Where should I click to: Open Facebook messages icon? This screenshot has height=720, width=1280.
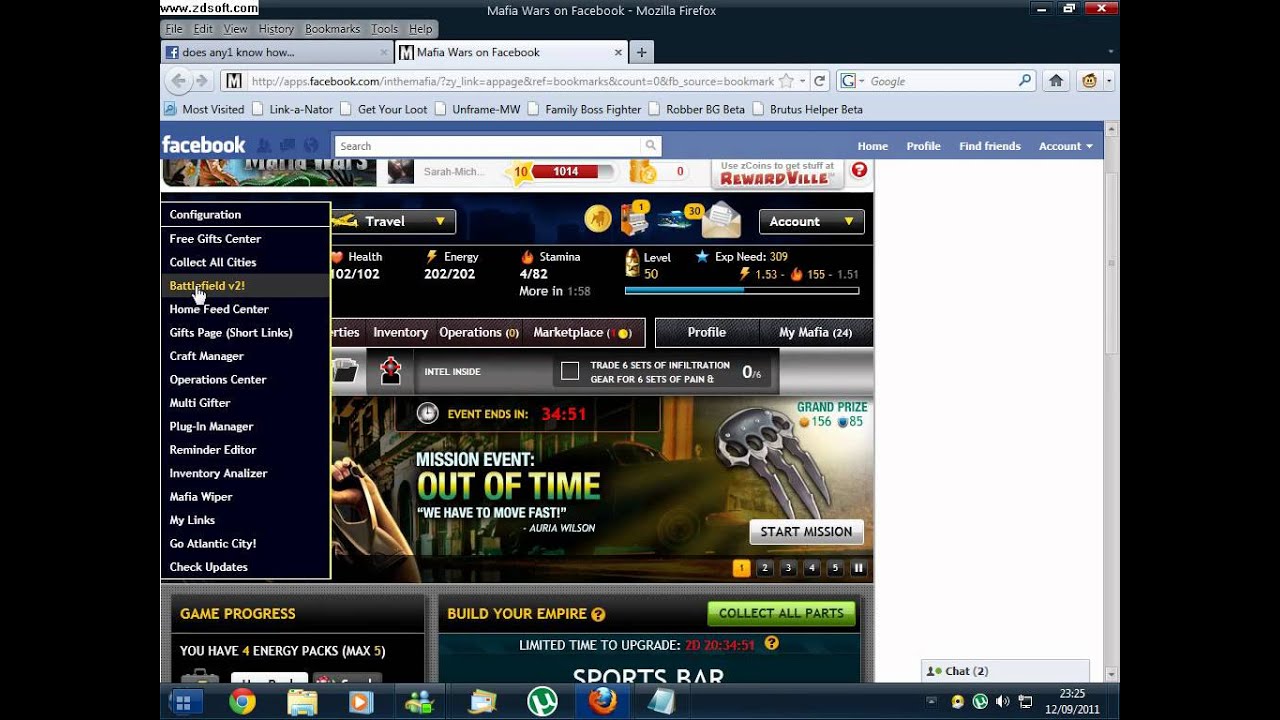[288, 145]
